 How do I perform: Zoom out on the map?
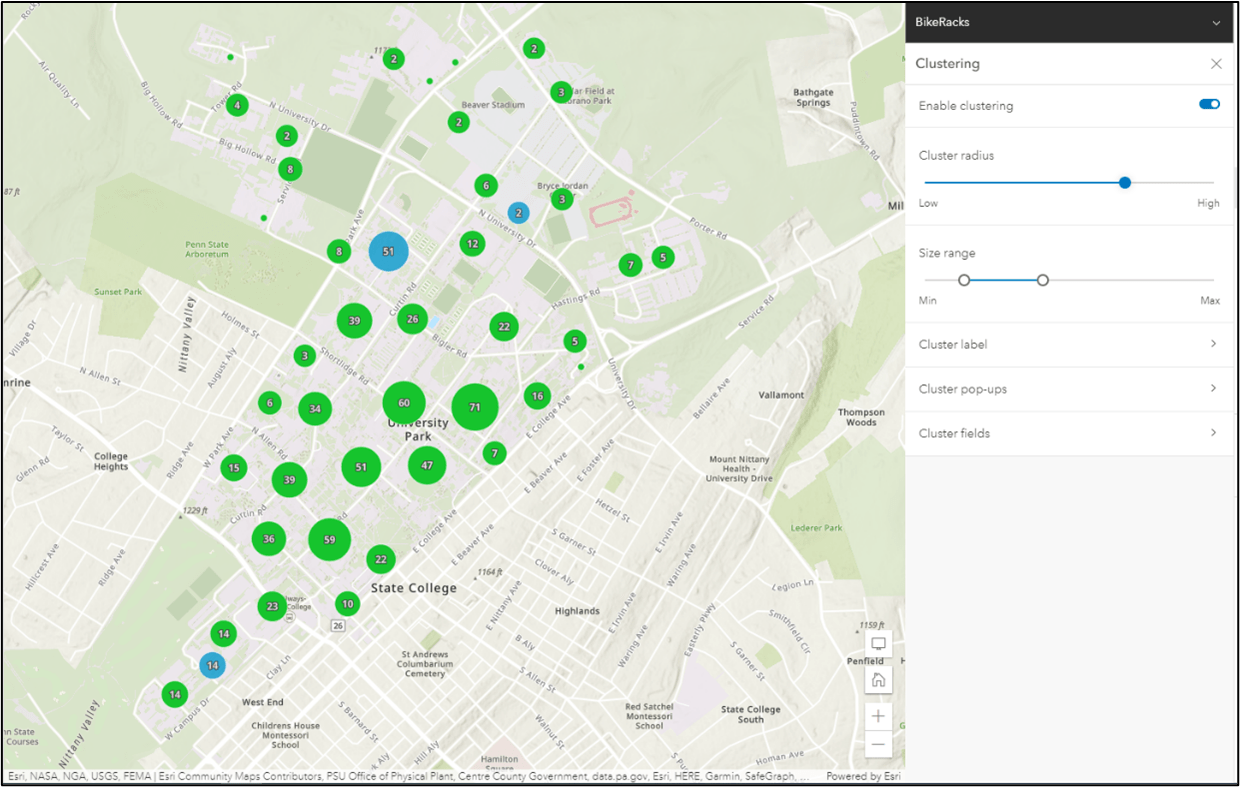coord(877,744)
